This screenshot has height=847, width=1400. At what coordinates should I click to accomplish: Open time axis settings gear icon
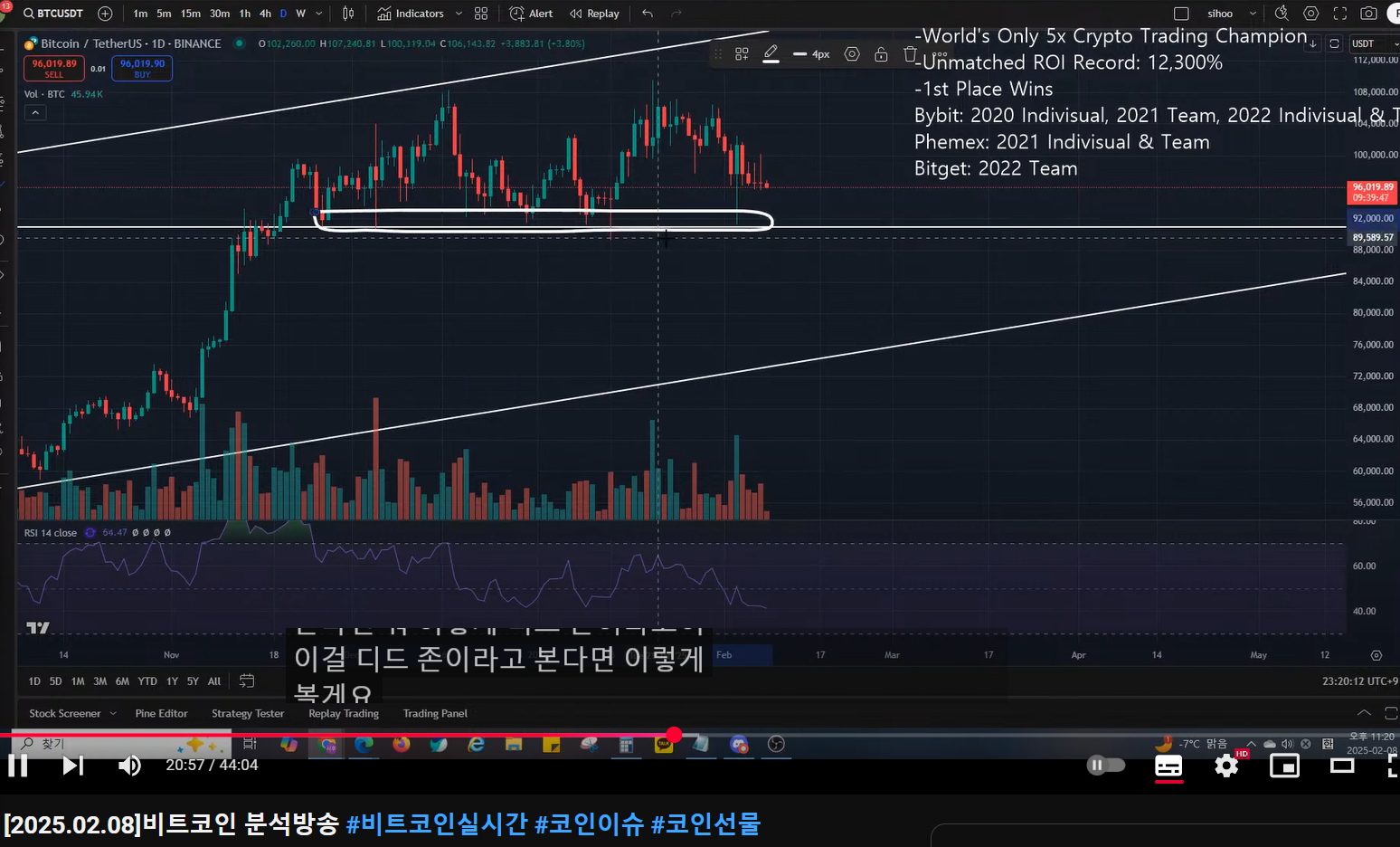[x=1376, y=655]
